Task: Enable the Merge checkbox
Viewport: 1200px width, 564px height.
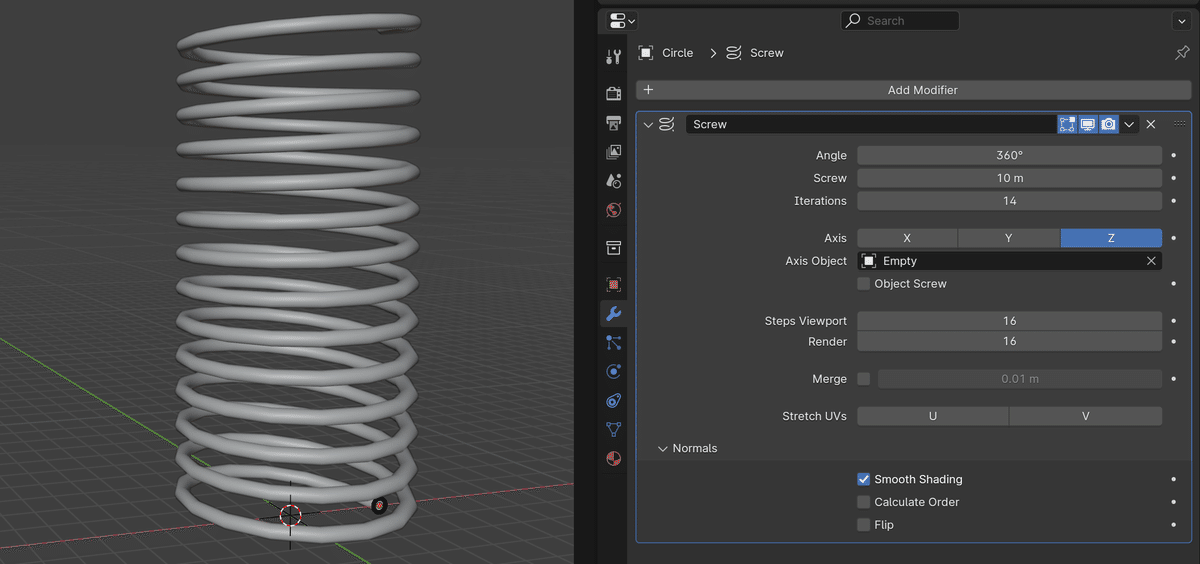Action: pyautogui.click(x=864, y=379)
